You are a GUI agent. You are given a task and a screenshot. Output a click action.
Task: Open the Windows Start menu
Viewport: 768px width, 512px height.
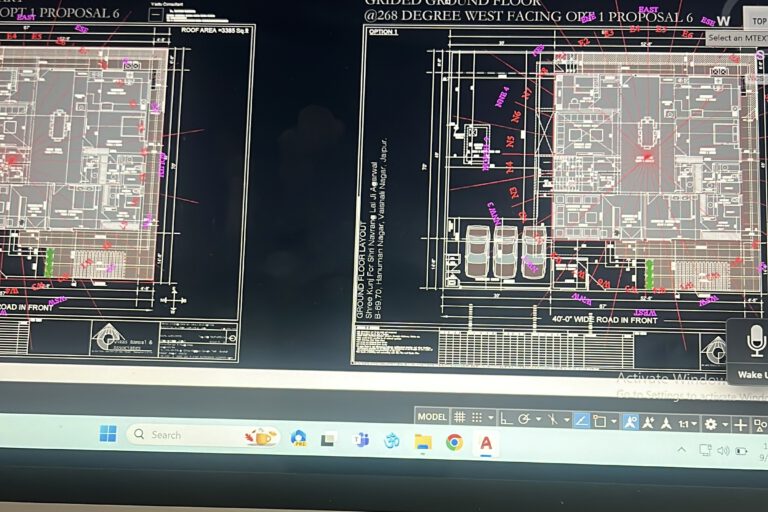[x=108, y=433]
